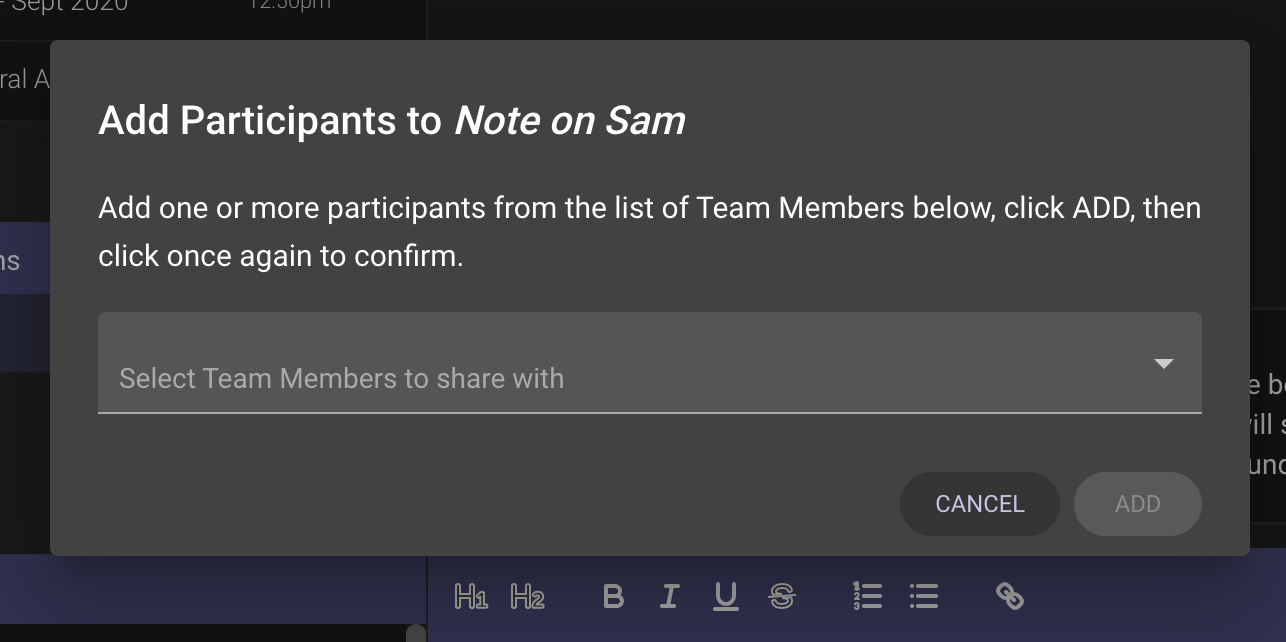Screen dimensions: 1286x642
Task: Apply Heading 1 formatting
Action: 471,597
